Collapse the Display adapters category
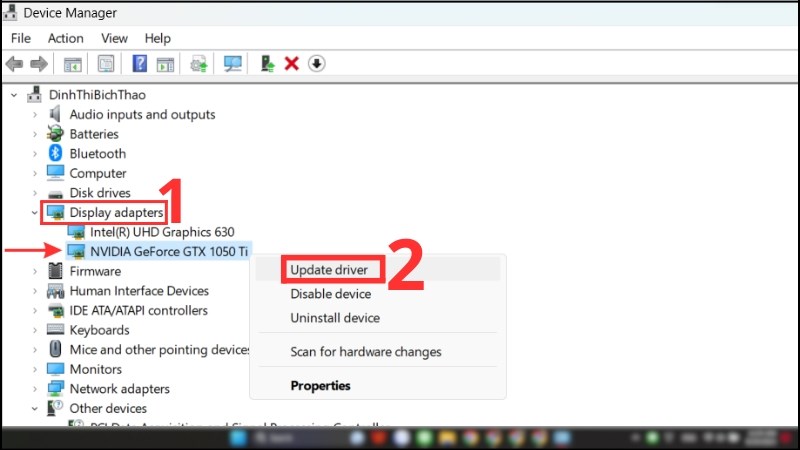Screen dimensions: 800x450 37,213
